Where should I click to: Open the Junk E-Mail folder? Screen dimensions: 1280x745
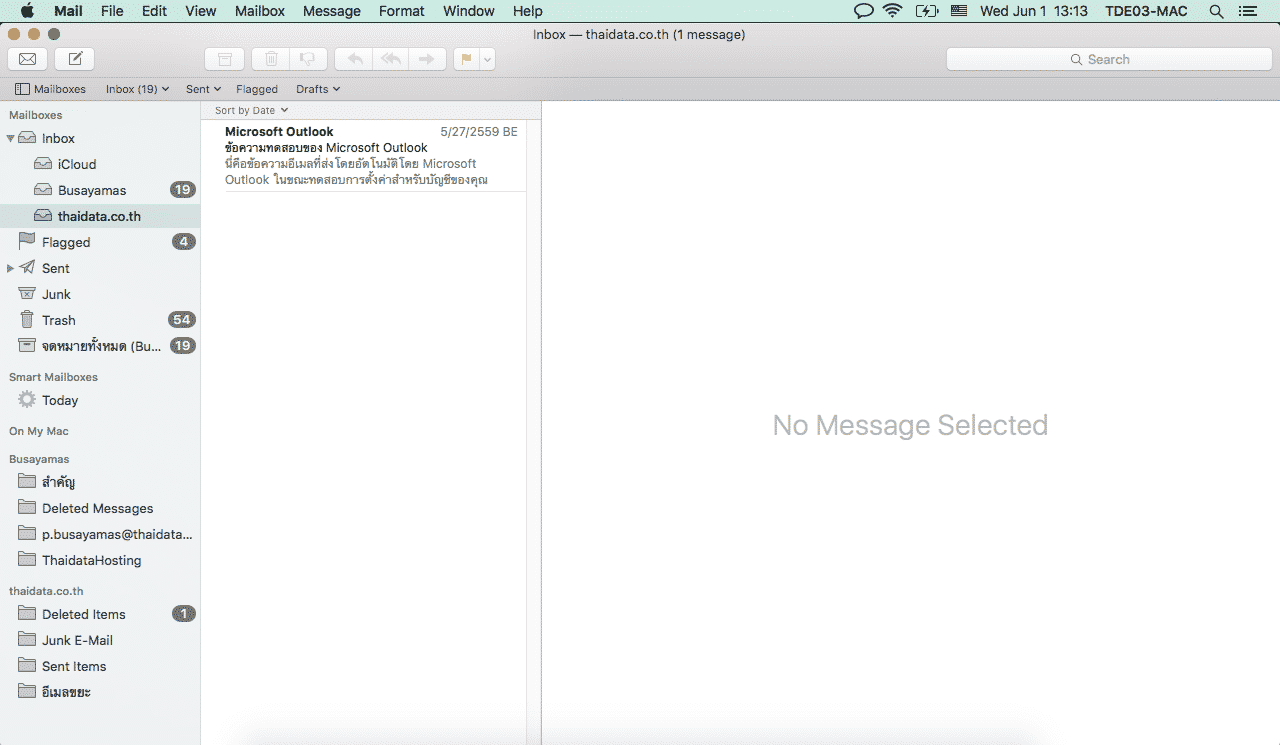tap(100, 640)
